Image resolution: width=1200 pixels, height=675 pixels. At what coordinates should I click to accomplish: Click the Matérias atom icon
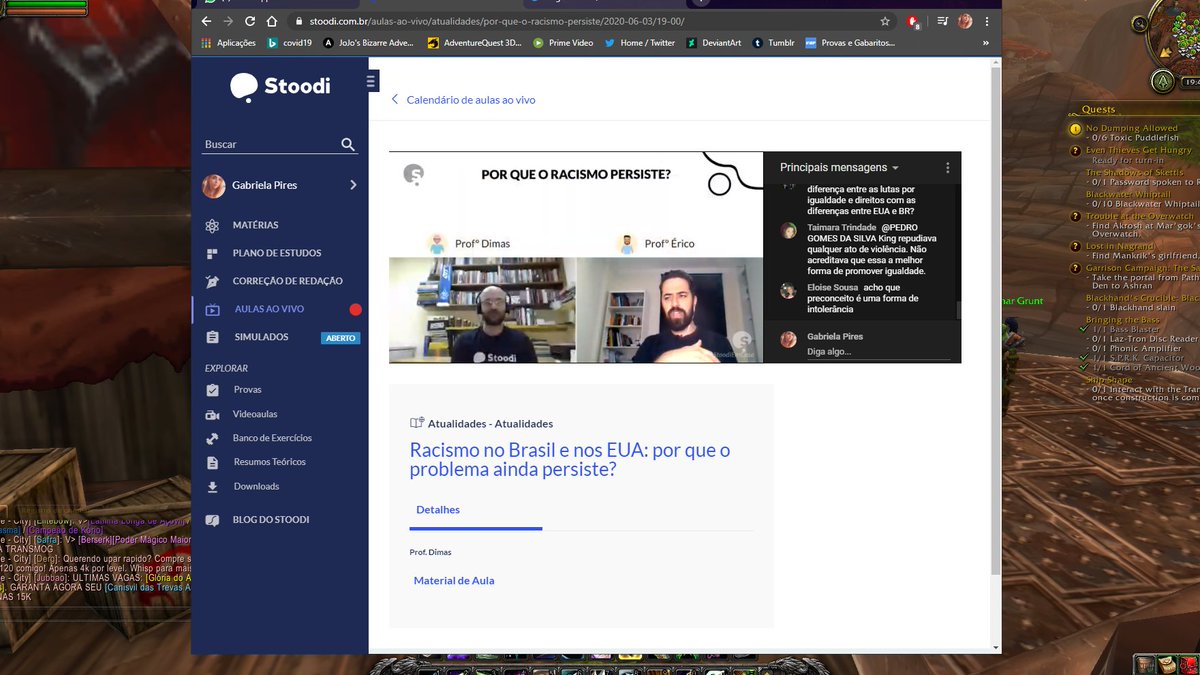pyautogui.click(x=212, y=226)
